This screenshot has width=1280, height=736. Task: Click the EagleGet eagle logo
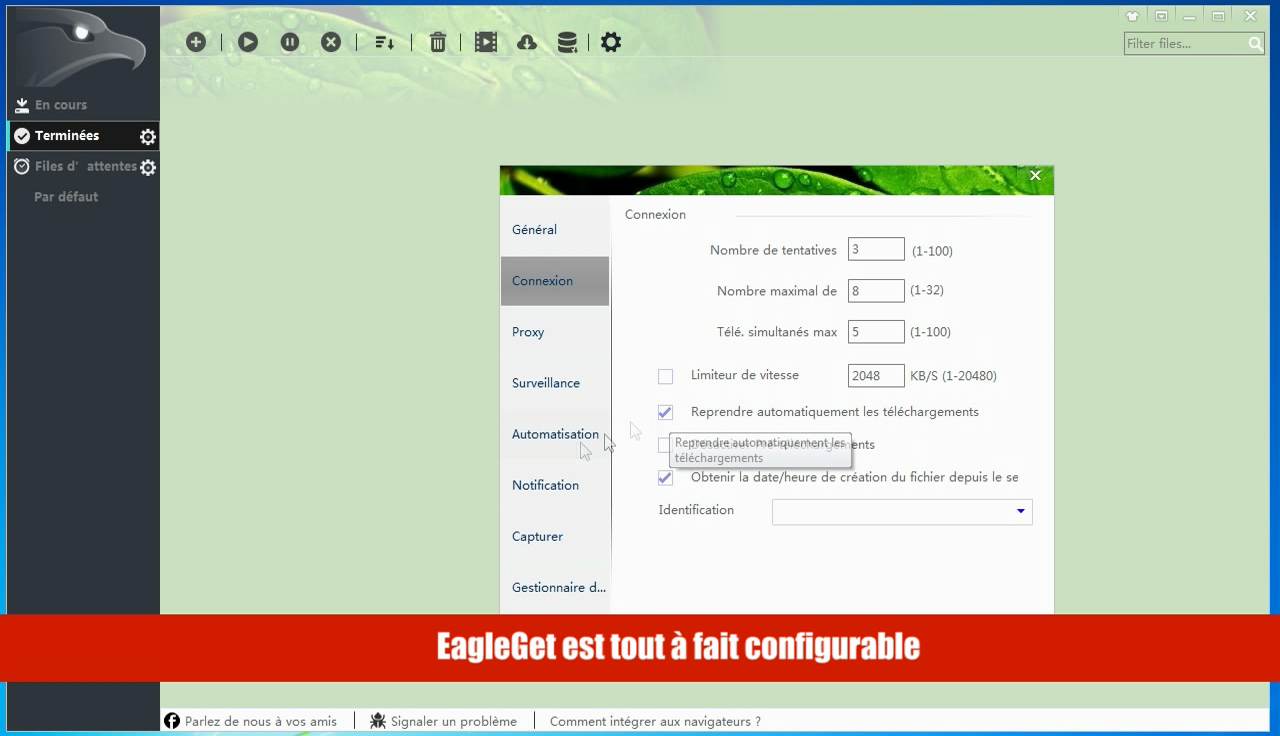coord(82,48)
